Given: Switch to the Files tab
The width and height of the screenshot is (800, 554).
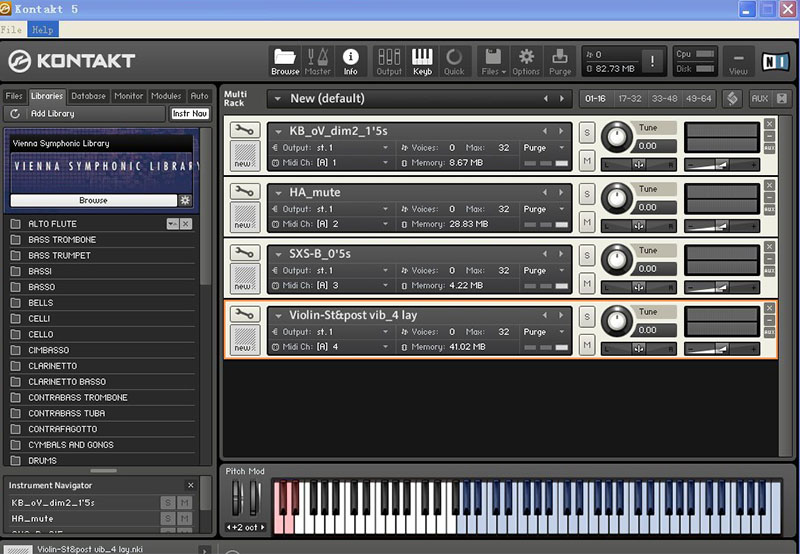Looking at the screenshot, I should 14,96.
